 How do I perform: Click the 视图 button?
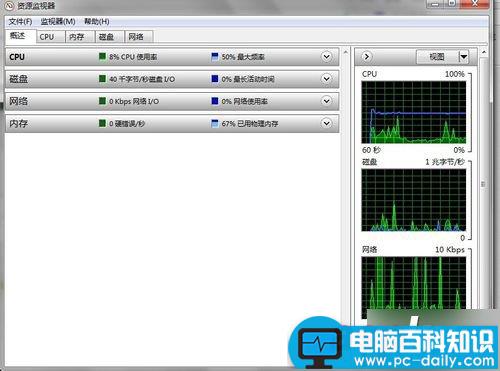437,57
